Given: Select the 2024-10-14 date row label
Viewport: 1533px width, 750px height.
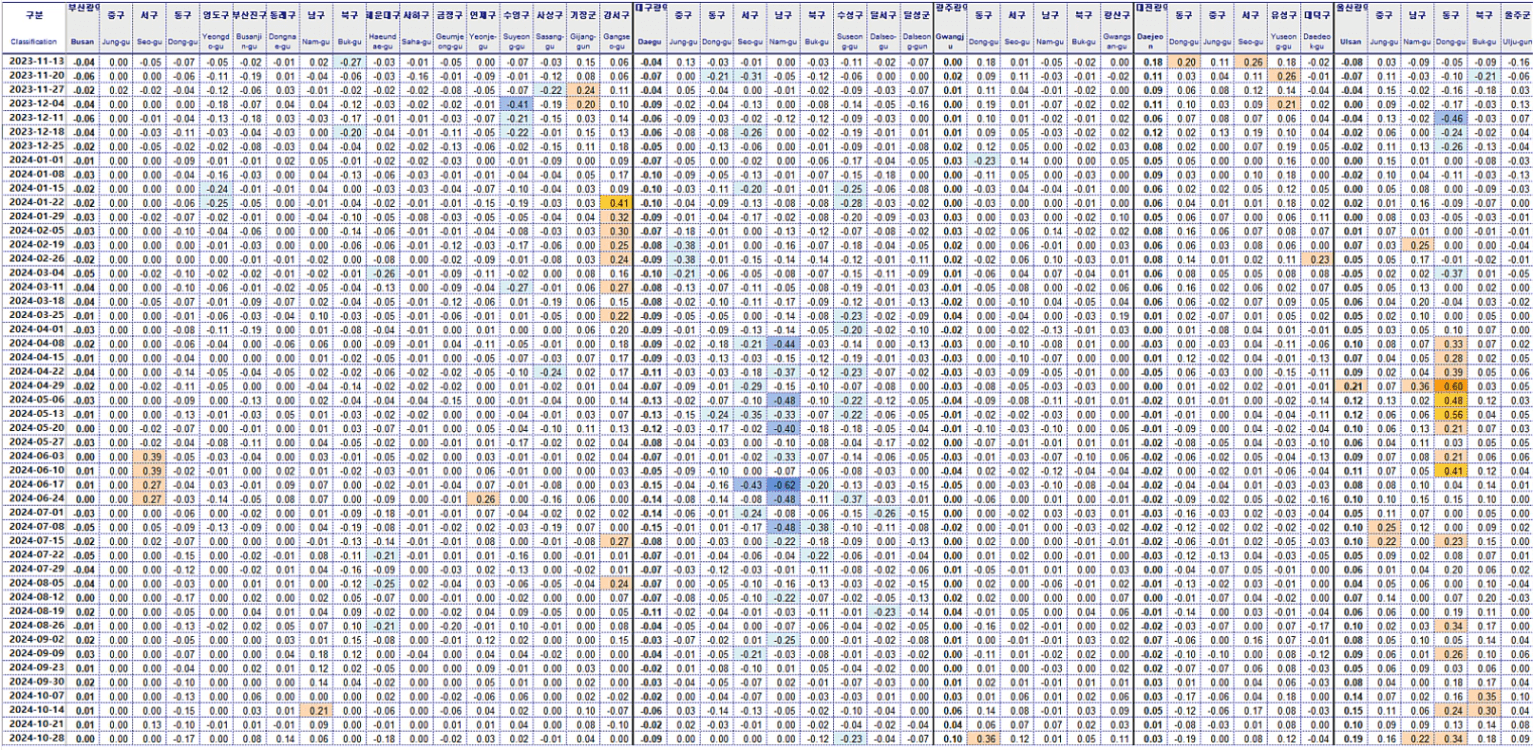Looking at the screenshot, I should click(x=33, y=708).
